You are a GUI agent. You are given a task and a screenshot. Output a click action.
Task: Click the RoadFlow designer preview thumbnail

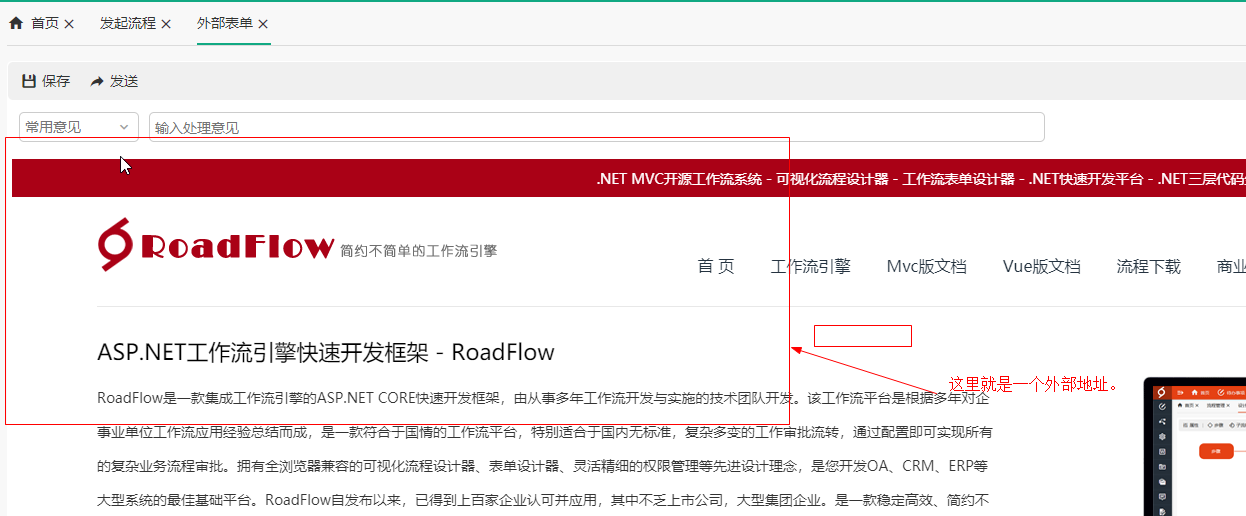[x=1195, y=446]
